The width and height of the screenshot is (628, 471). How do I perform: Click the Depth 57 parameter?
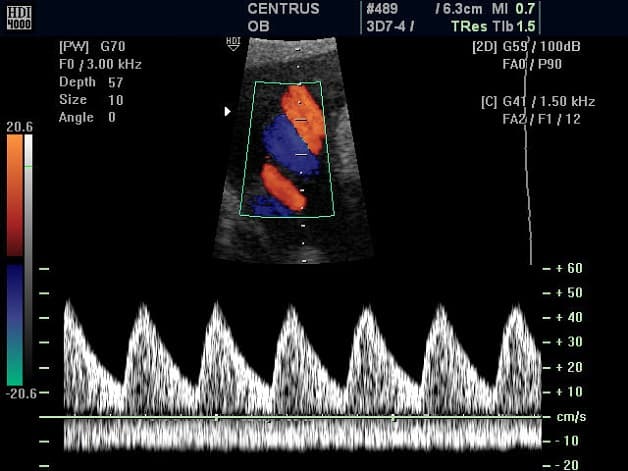pos(91,82)
